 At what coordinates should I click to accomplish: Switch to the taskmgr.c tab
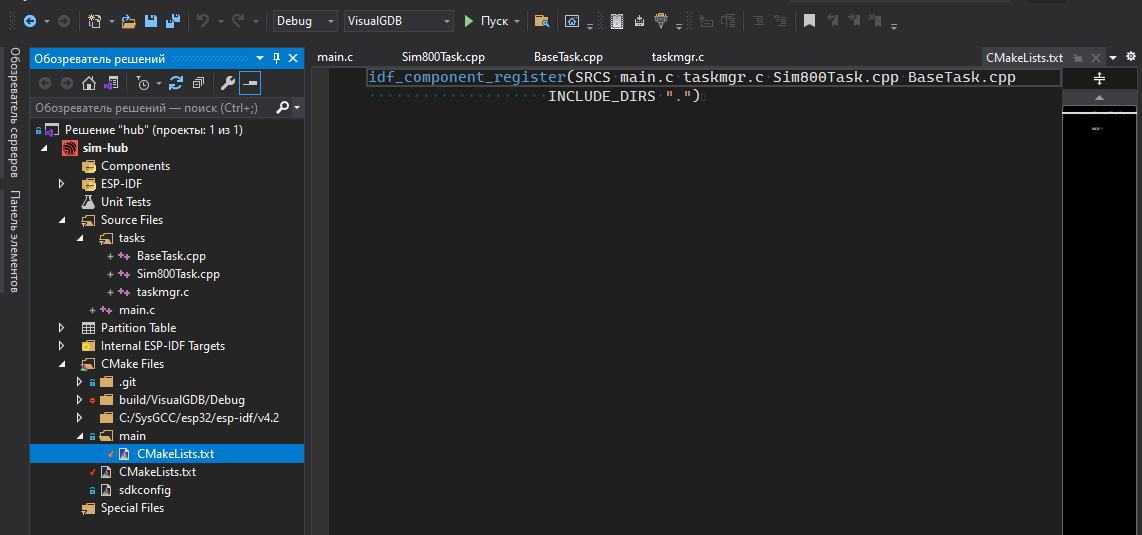pyautogui.click(x=677, y=57)
